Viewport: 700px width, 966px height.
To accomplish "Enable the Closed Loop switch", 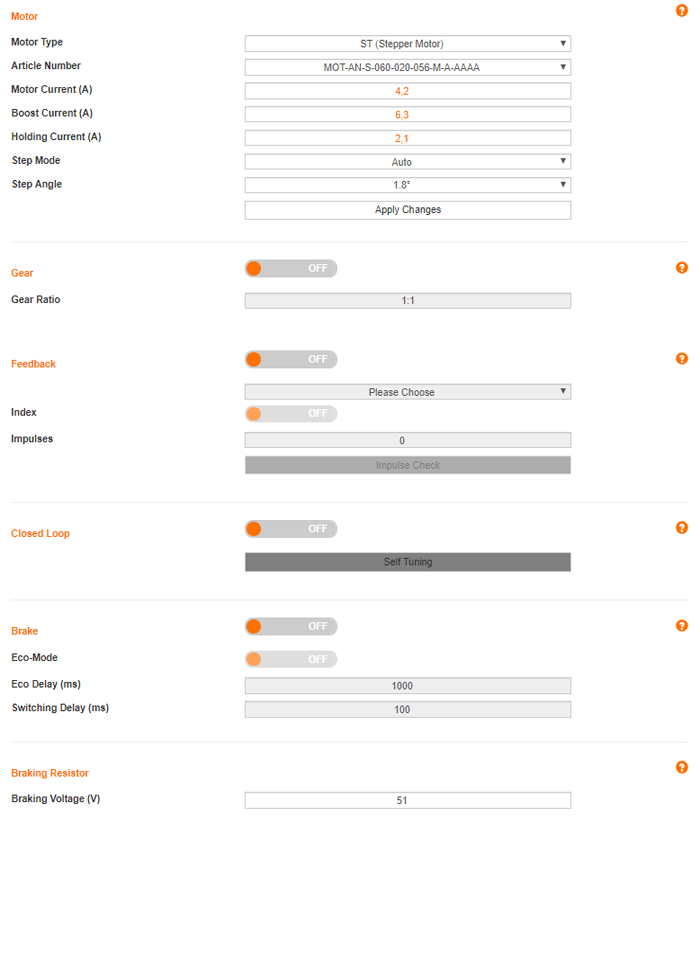I will click(x=291, y=529).
